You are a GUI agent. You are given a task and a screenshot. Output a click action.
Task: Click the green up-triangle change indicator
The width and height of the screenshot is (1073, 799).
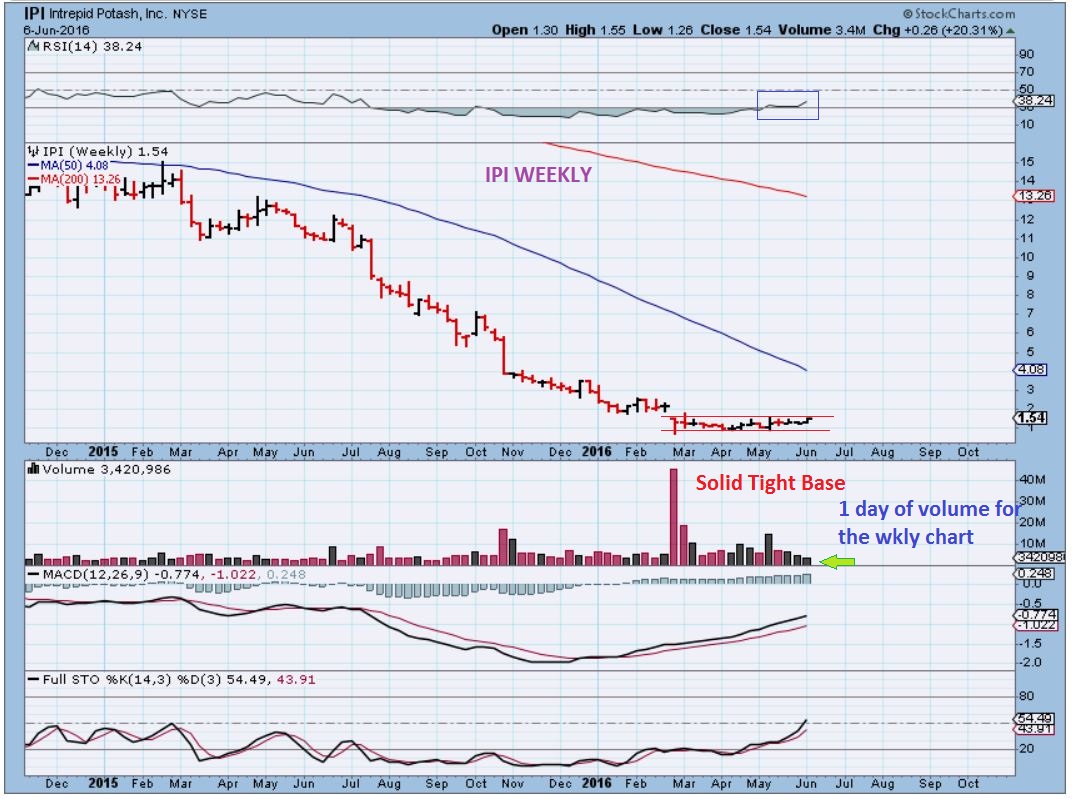point(1010,31)
